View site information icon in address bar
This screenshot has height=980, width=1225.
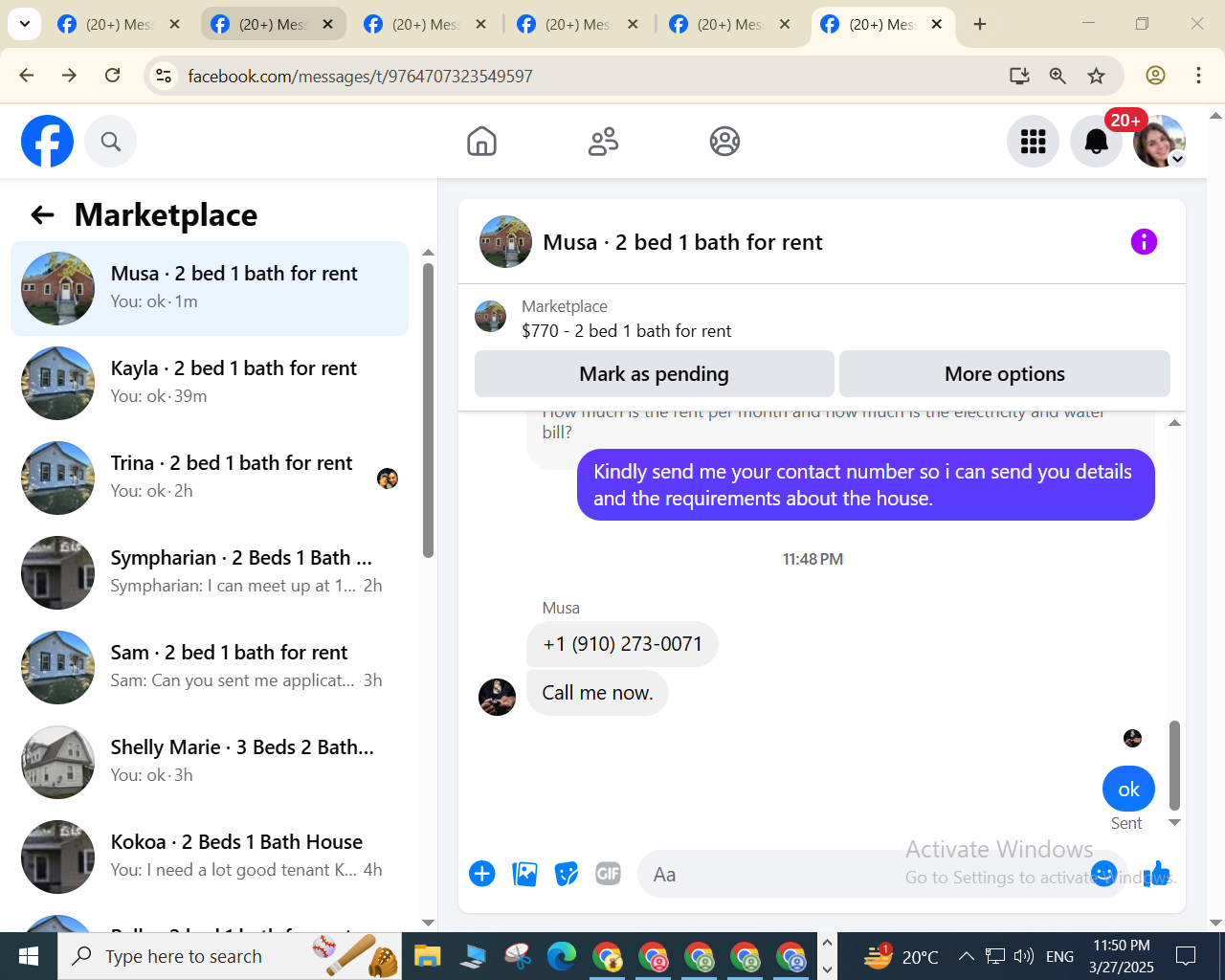tap(164, 76)
